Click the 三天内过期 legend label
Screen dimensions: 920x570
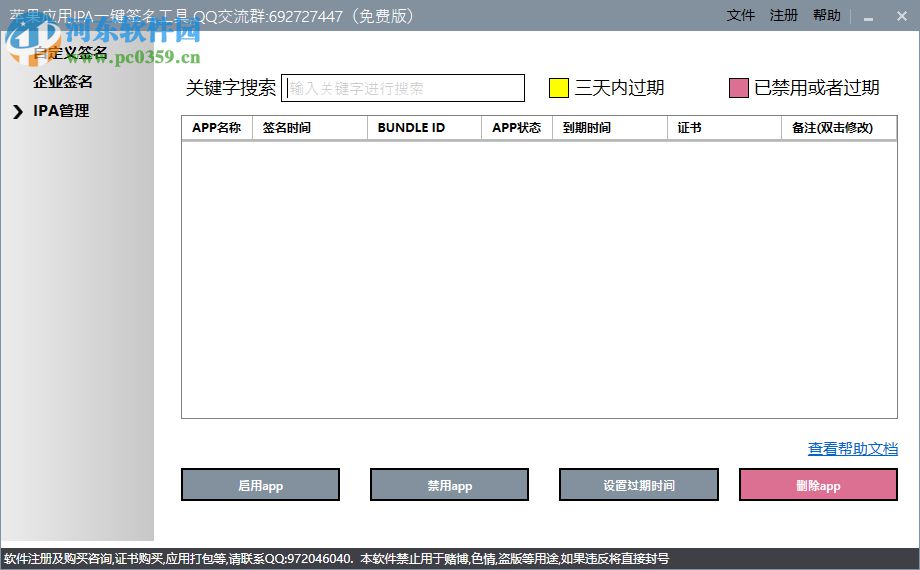pos(620,88)
